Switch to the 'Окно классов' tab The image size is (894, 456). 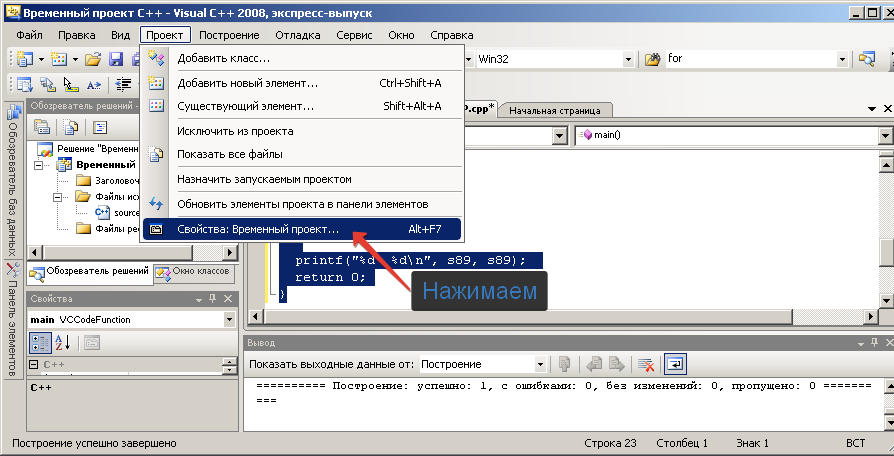click(194, 272)
